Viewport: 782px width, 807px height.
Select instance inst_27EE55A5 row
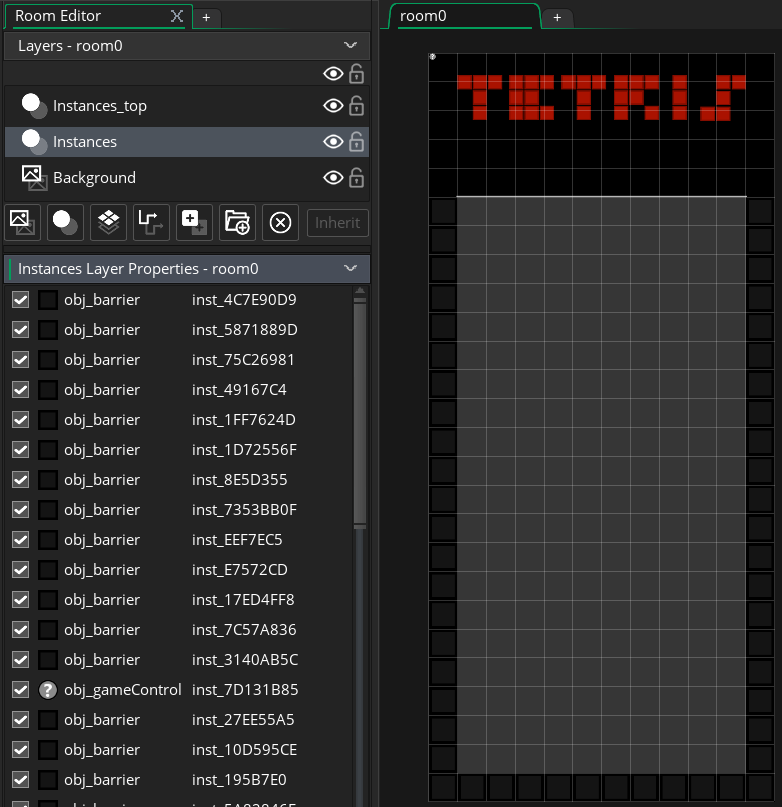[180, 720]
